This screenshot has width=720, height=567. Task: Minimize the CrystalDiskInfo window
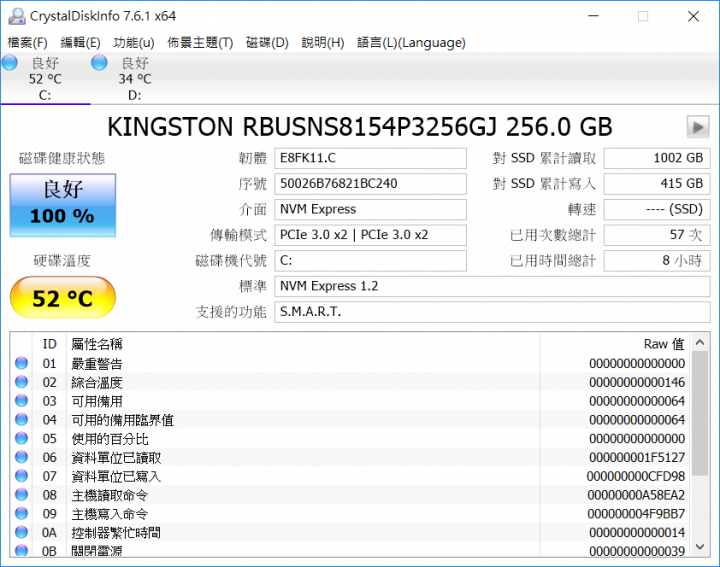point(594,16)
